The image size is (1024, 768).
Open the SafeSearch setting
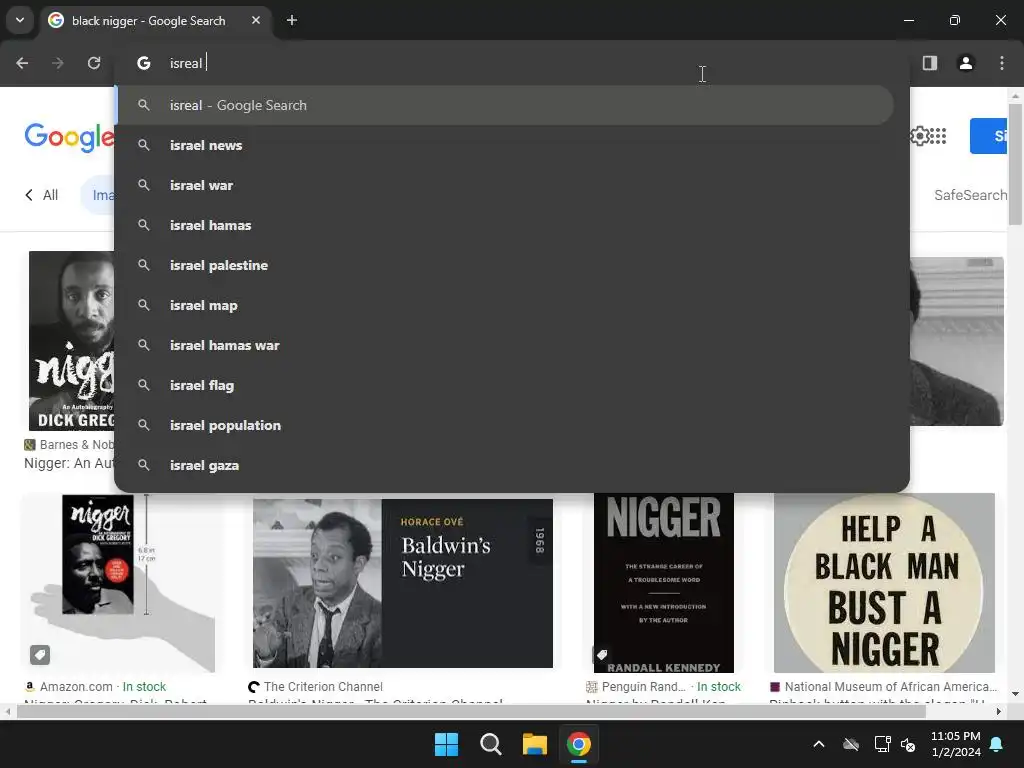(x=970, y=195)
